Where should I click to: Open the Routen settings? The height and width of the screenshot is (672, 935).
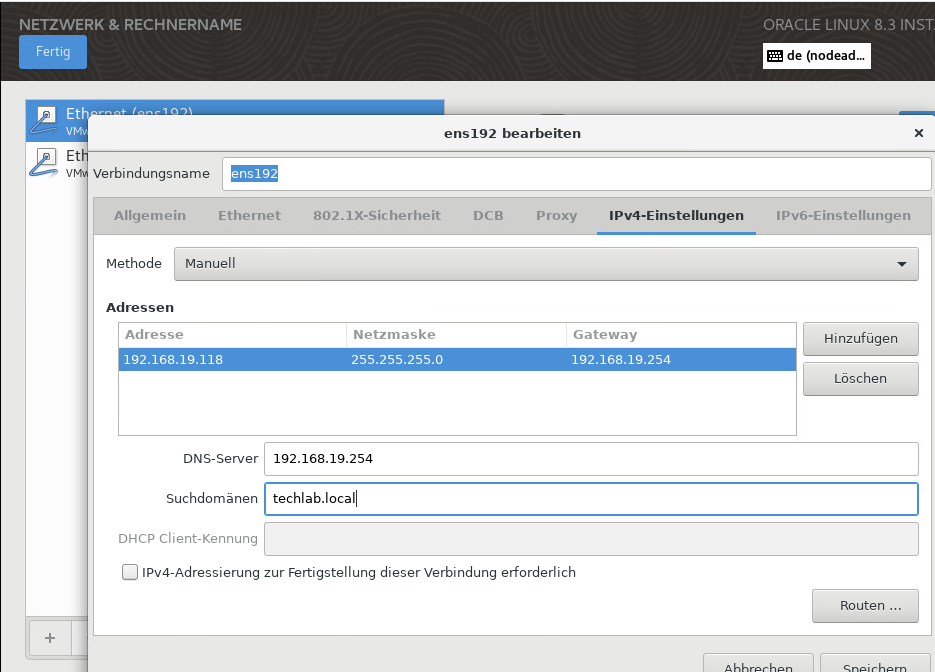point(864,606)
